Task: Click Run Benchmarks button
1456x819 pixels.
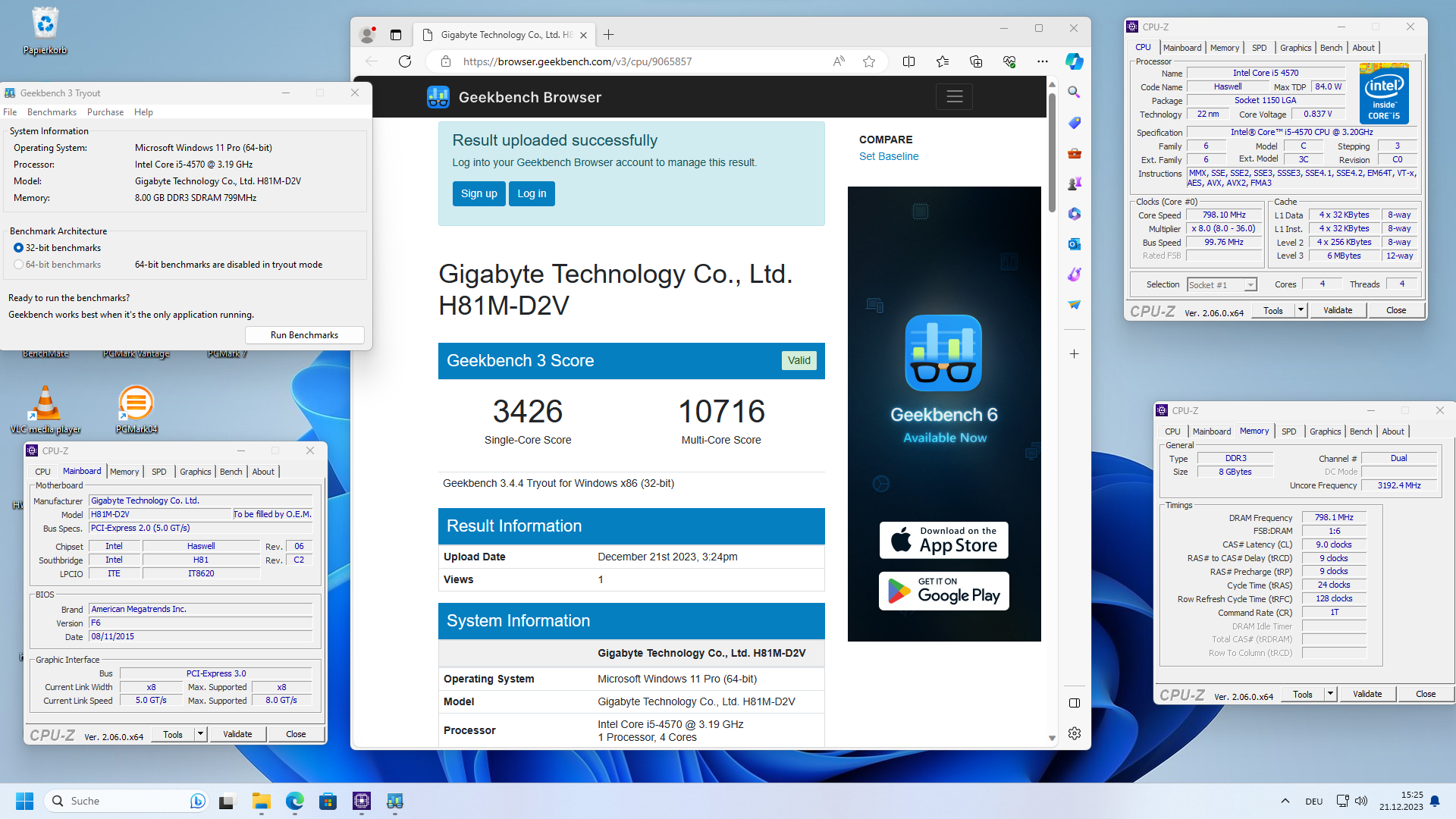Action: (304, 335)
